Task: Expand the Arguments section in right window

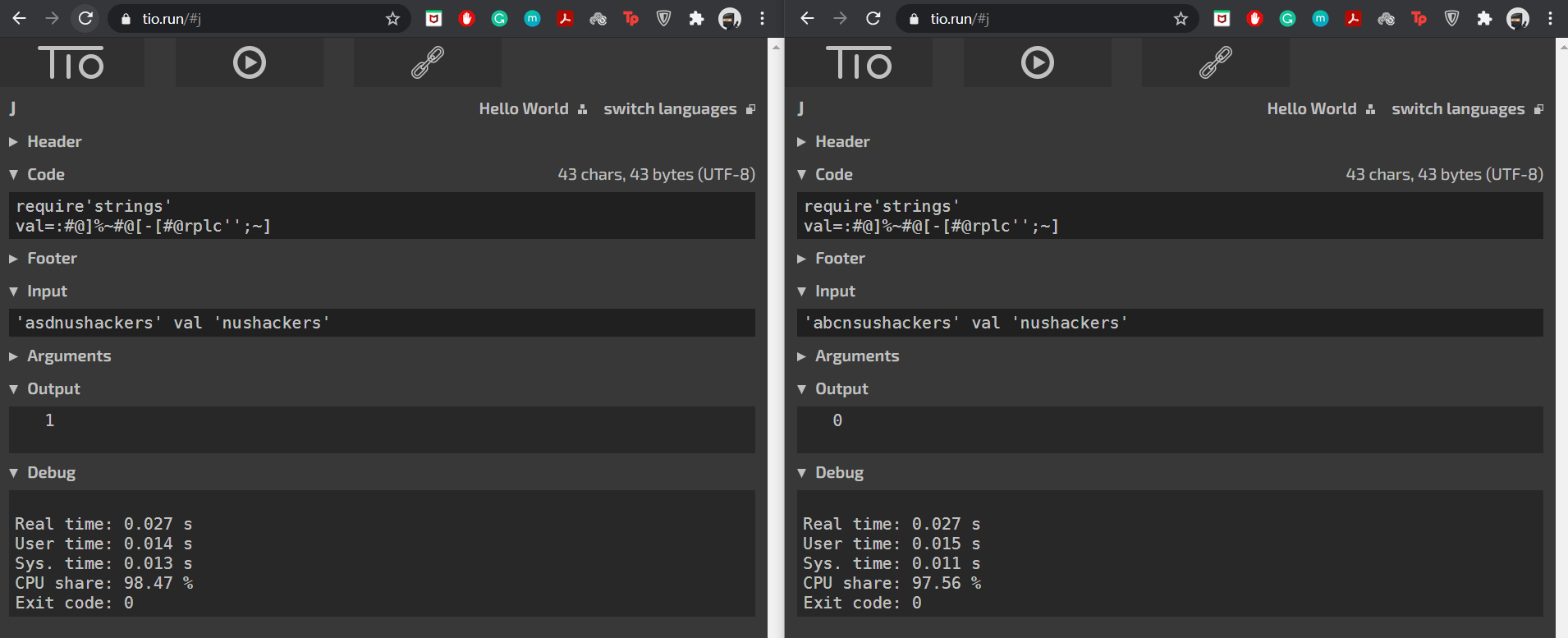Action: [x=848, y=356]
